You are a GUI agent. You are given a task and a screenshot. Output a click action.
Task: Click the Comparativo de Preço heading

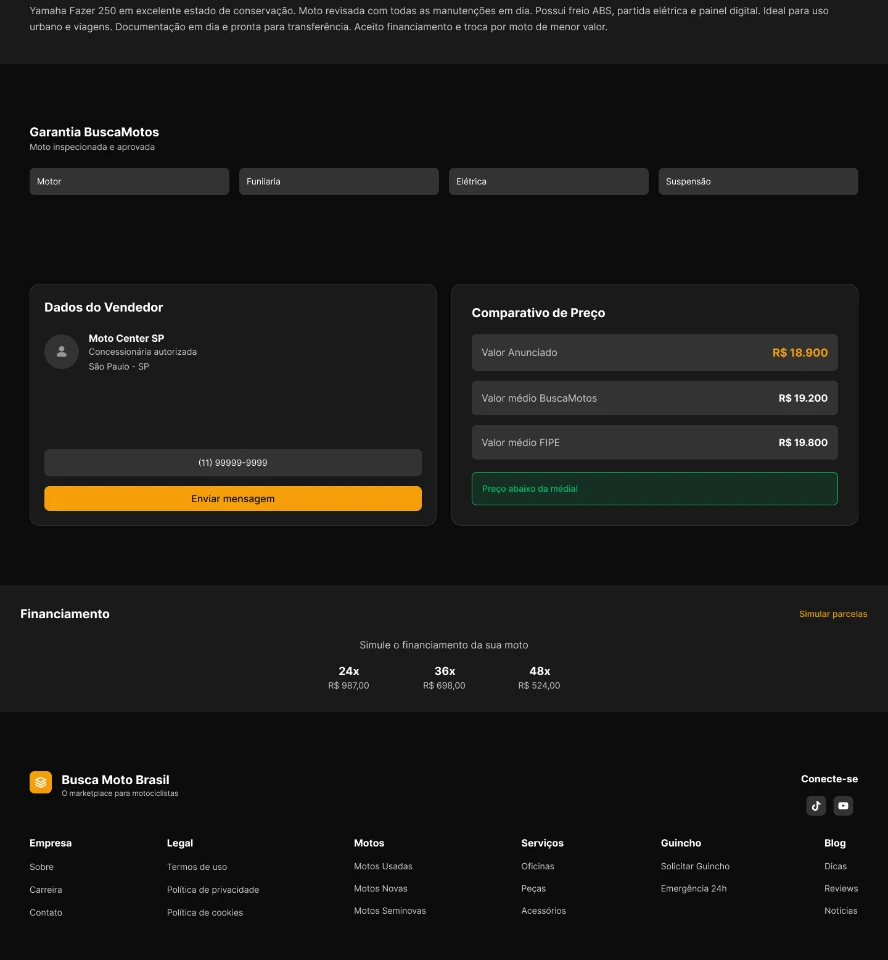(x=538, y=313)
